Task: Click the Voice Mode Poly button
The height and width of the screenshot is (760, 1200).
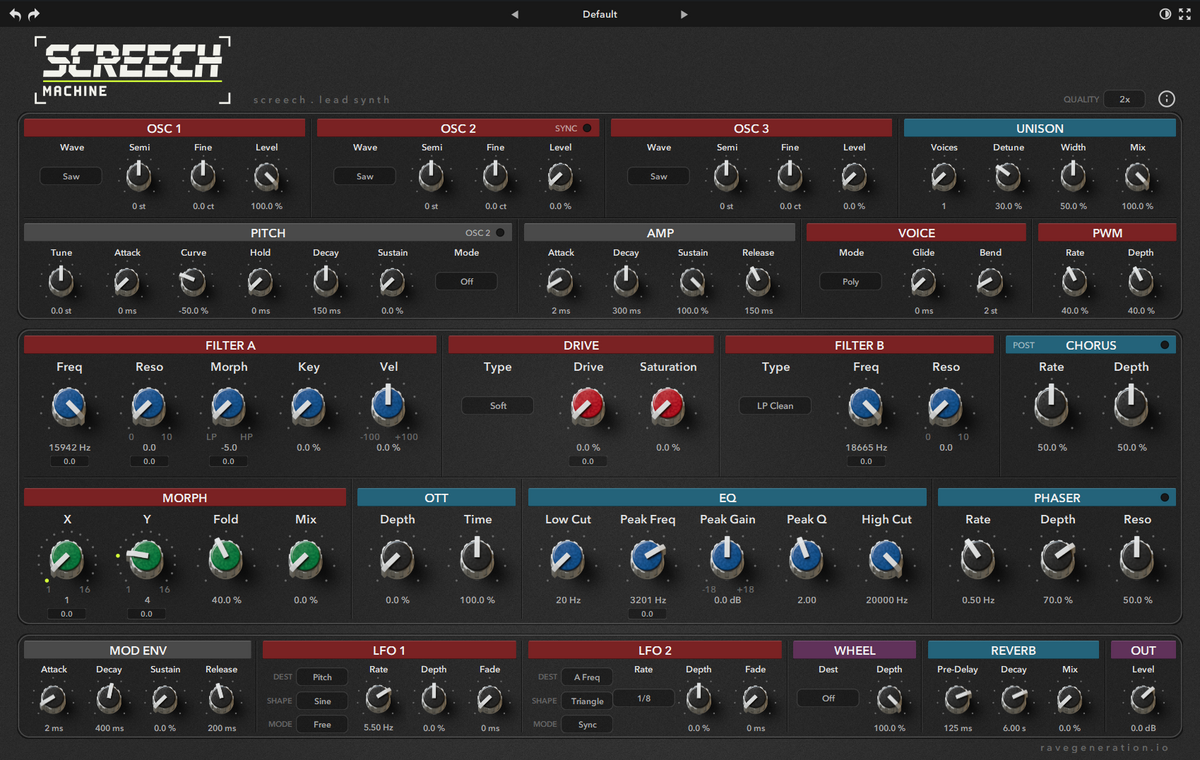Action: [x=851, y=282]
